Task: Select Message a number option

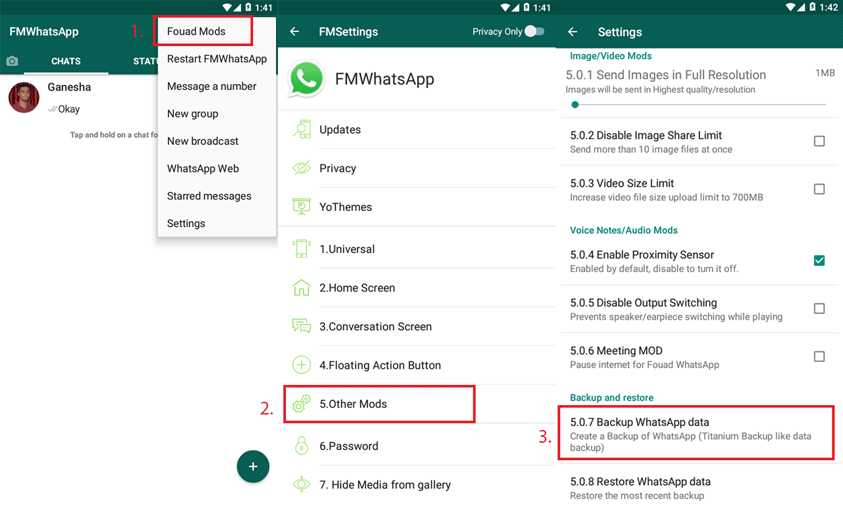Action: click(217, 86)
